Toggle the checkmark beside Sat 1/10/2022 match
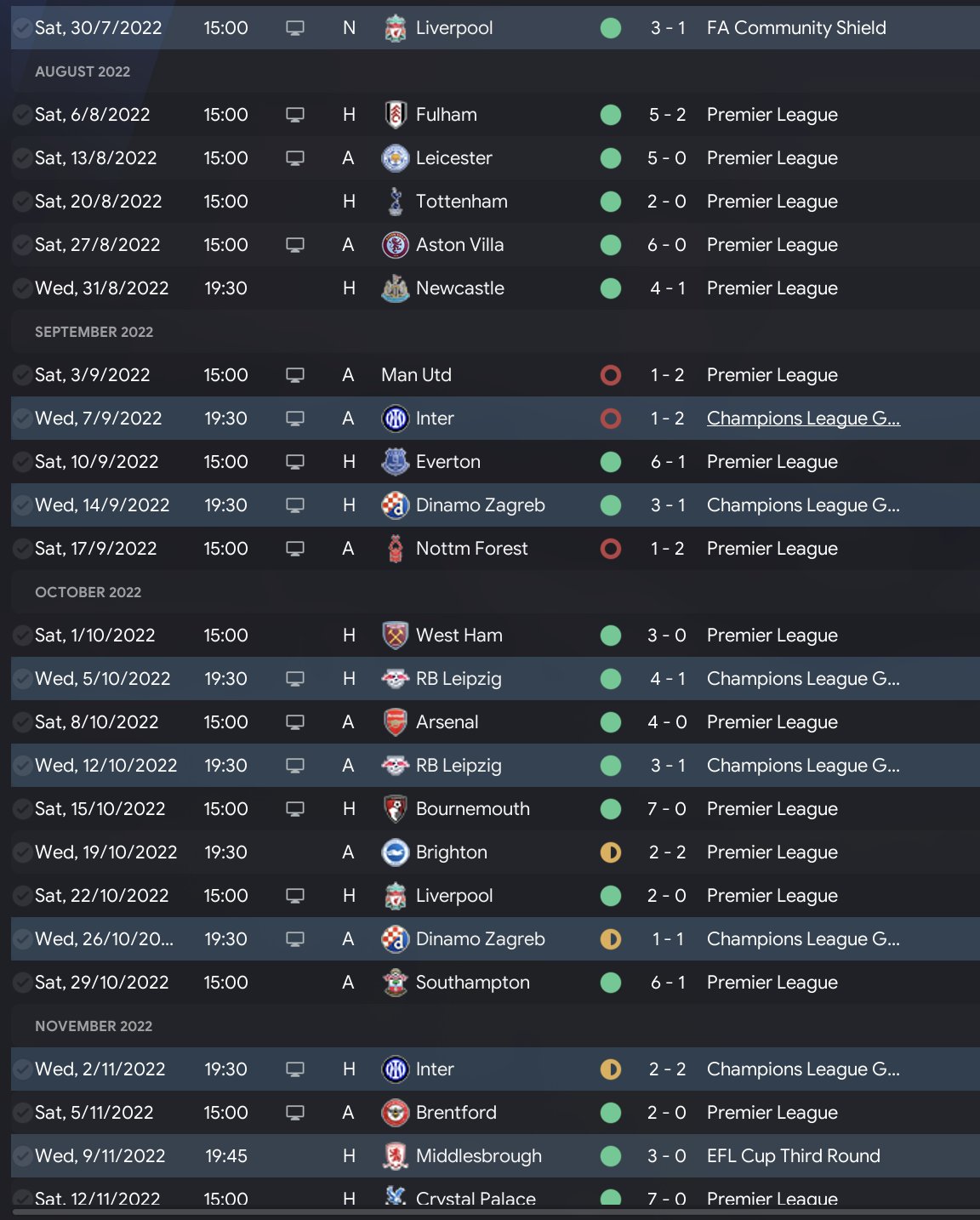 coord(22,636)
